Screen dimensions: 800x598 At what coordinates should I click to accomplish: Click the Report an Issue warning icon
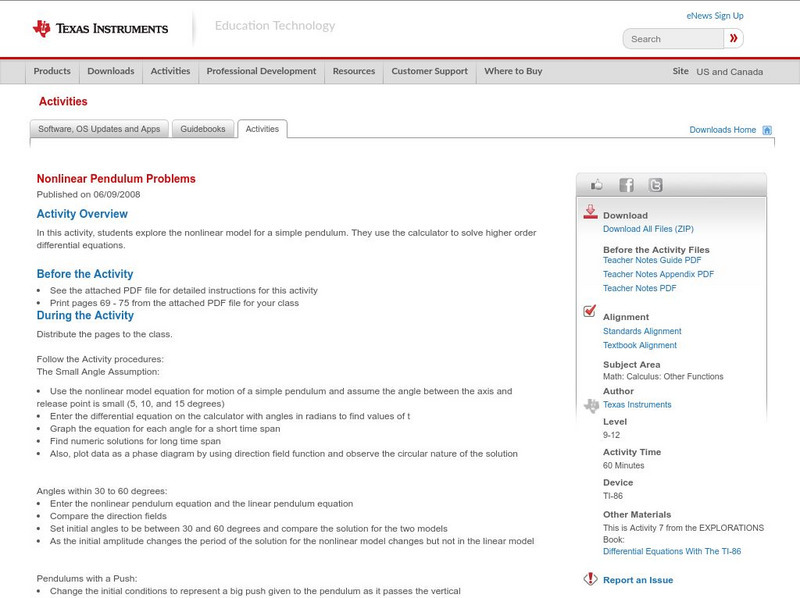point(590,579)
